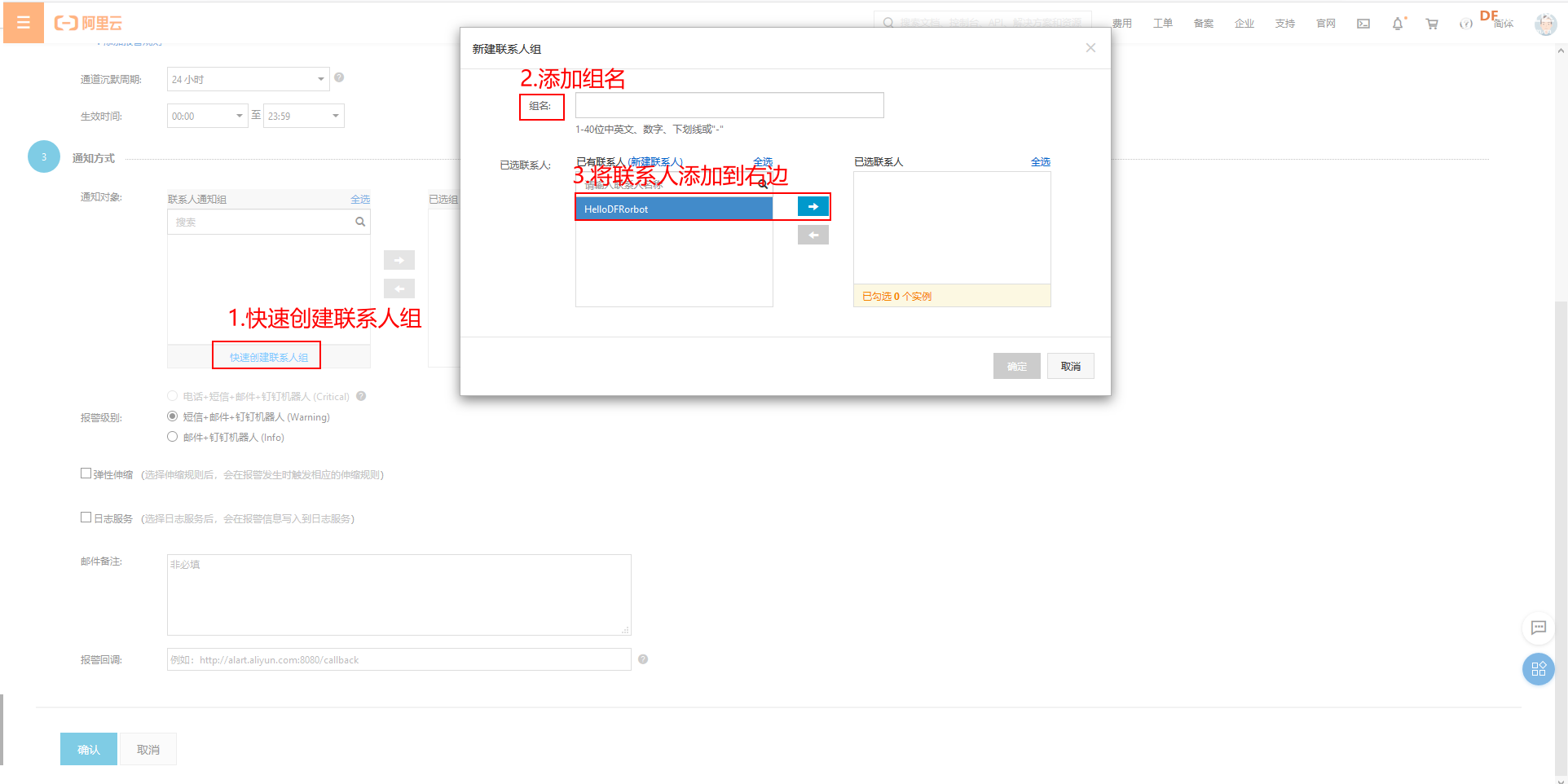Show help for Critical alarm level

361,396
